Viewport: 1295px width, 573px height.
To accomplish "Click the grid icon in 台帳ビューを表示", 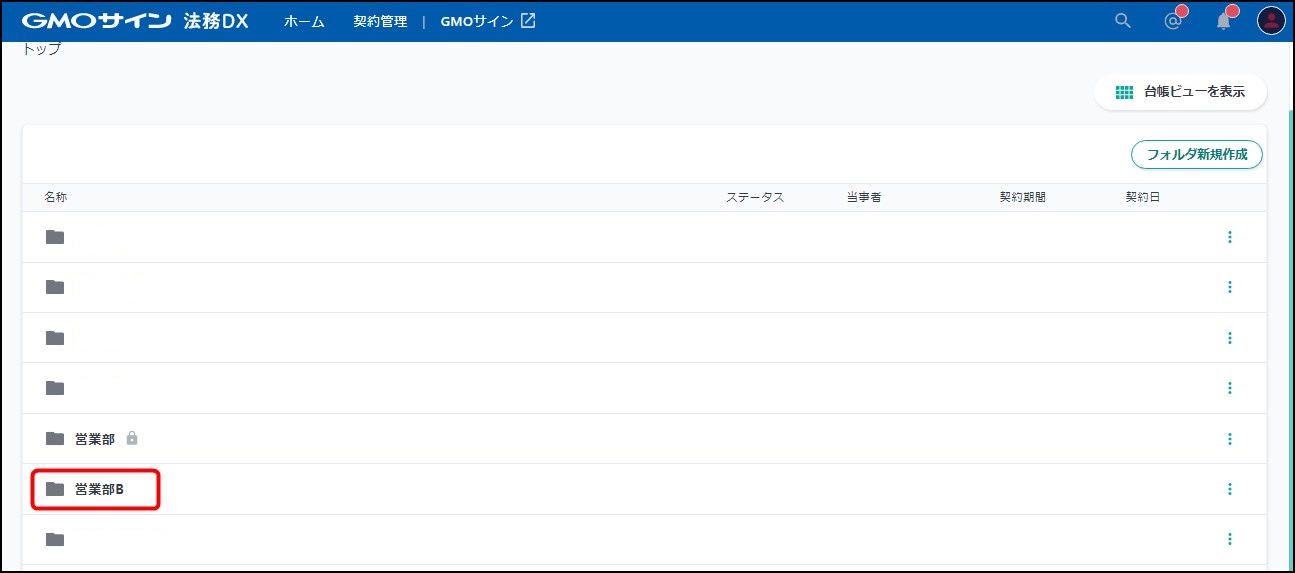I will click(x=1124, y=92).
